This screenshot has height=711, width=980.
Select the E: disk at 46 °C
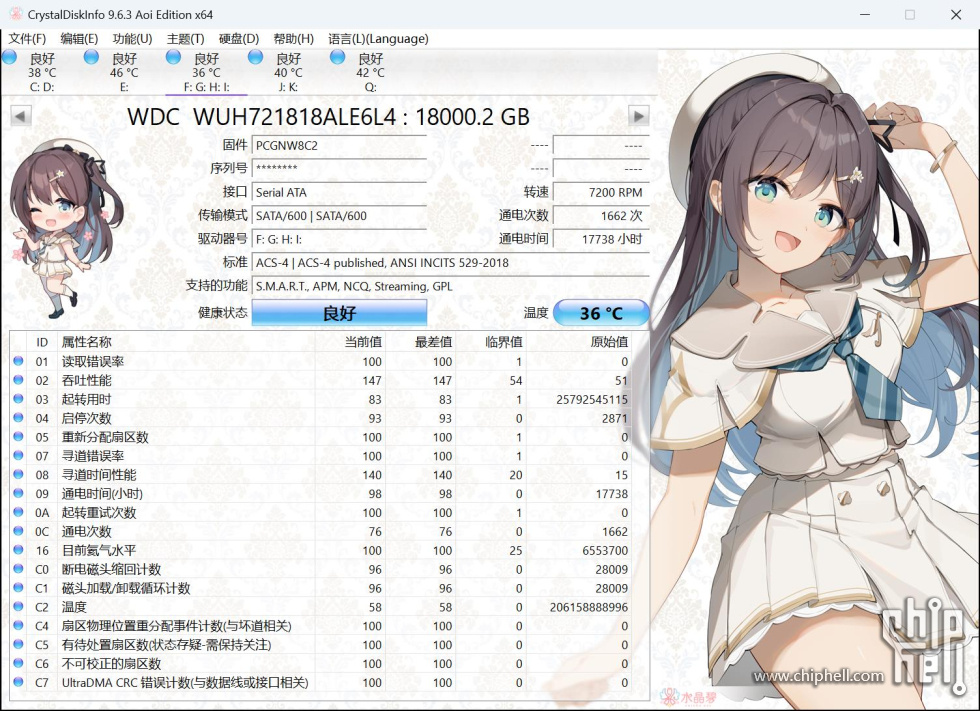pos(124,72)
